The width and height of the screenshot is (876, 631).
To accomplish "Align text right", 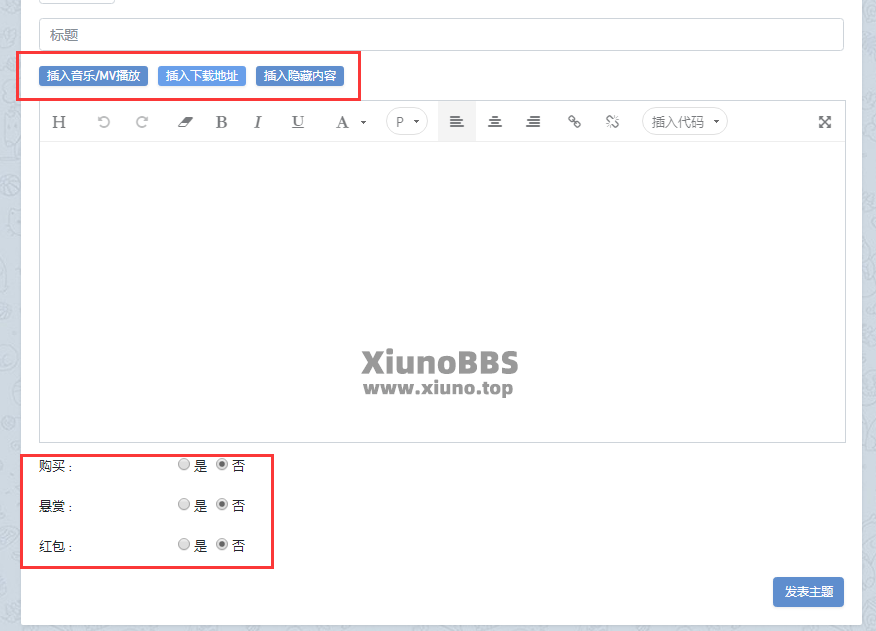I will click(x=533, y=121).
